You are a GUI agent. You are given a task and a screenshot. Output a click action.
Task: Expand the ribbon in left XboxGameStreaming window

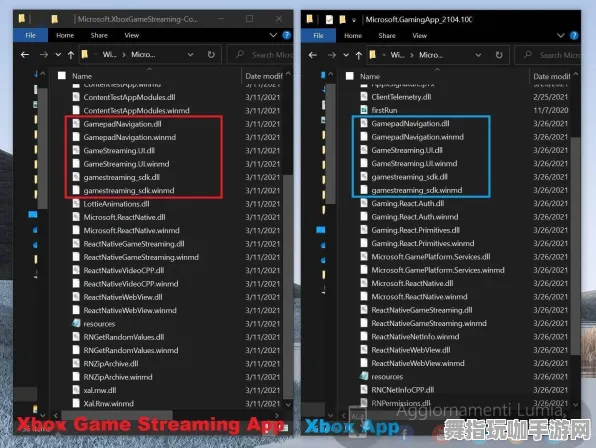(273, 35)
